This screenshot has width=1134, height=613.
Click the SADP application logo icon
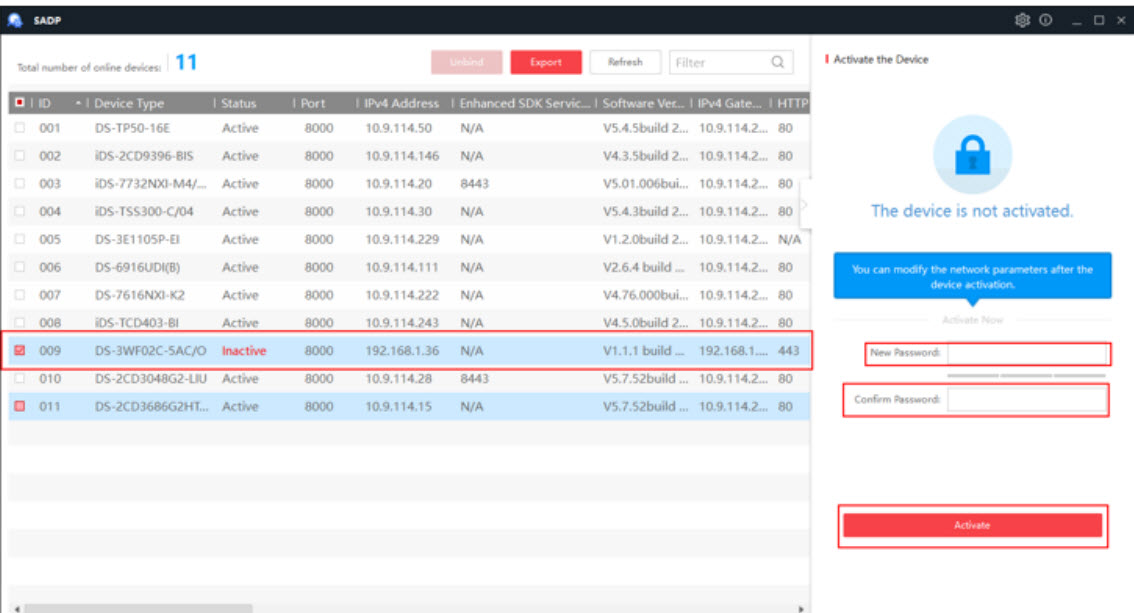(15, 20)
